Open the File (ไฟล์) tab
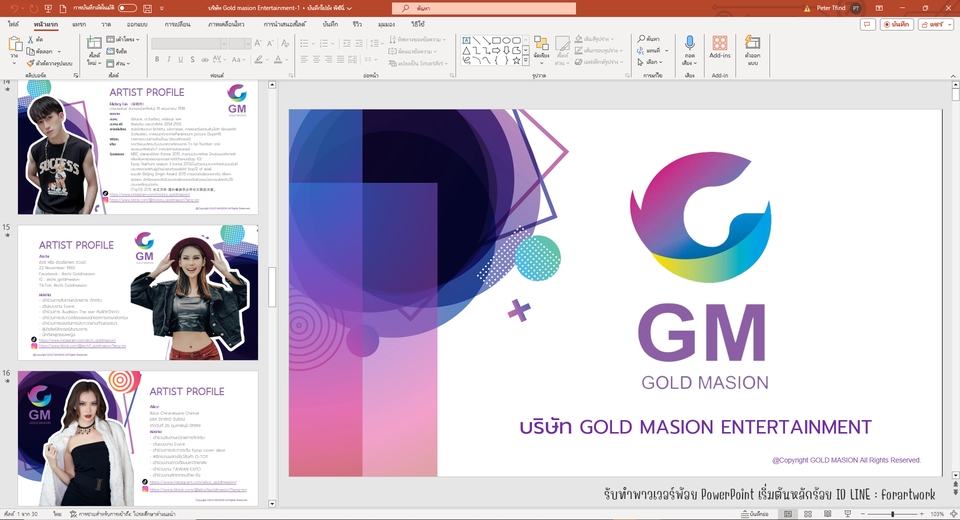The width and height of the screenshot is (960, 520). click(x=13, y=24)
